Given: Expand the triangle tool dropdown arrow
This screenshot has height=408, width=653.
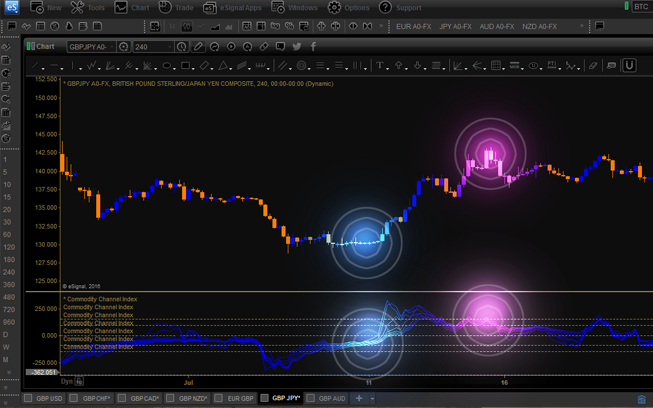Looking at the screenshot, I should point(231,68).
